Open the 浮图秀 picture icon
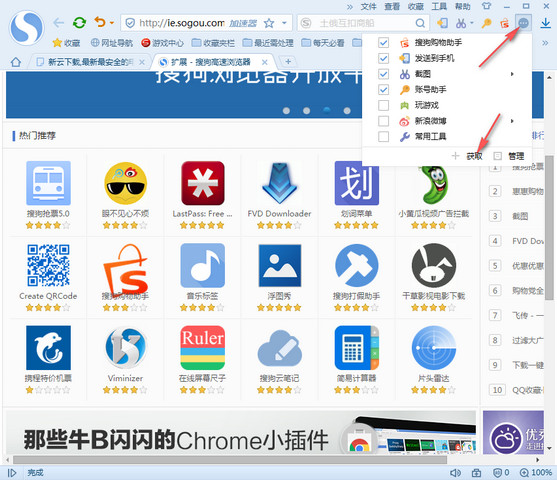The width and height of the screenshot is (557, 480). point(280,265)
